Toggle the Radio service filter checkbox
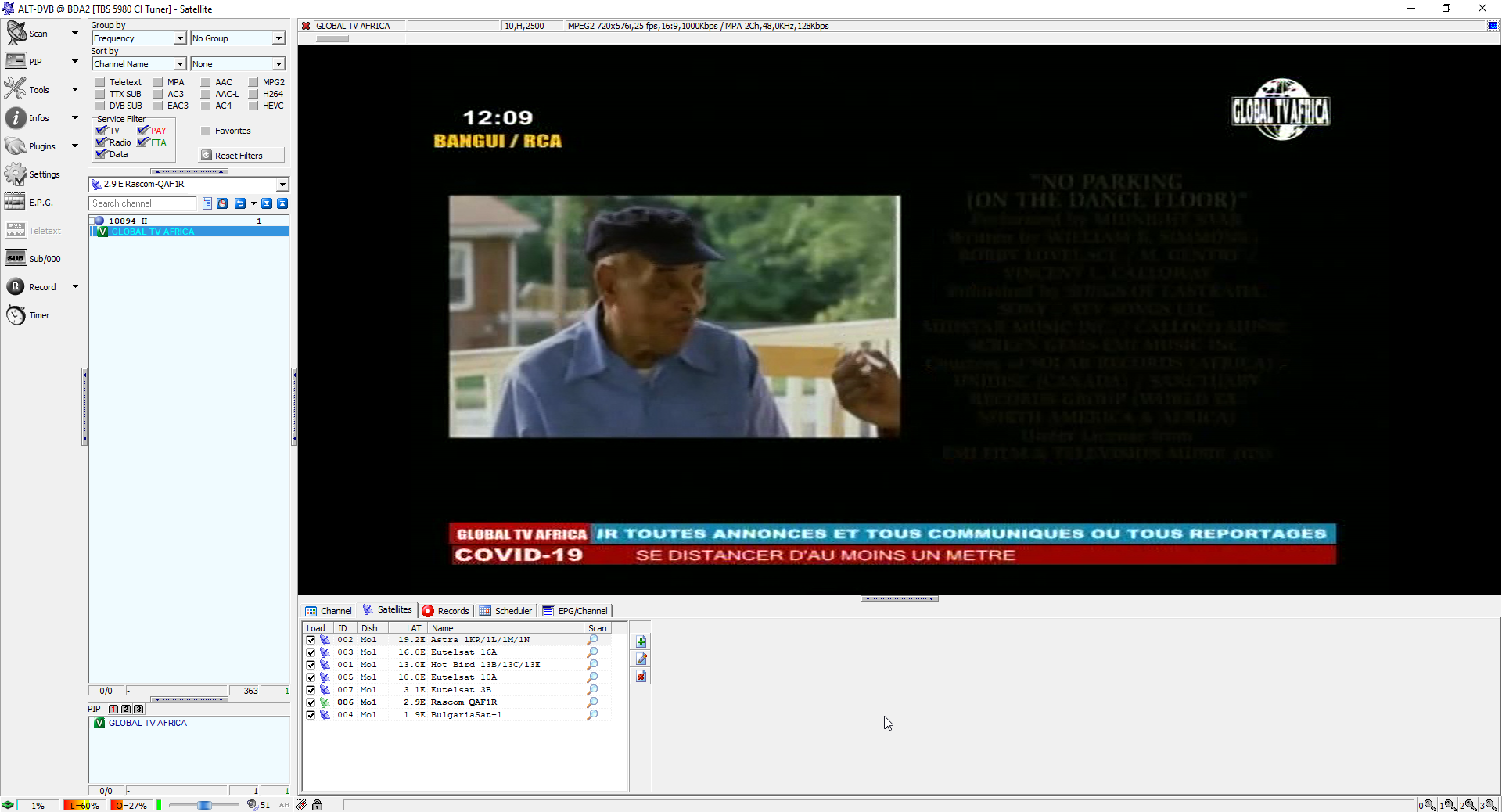Viewport: 1502px width, 812px height. point(101,142)
